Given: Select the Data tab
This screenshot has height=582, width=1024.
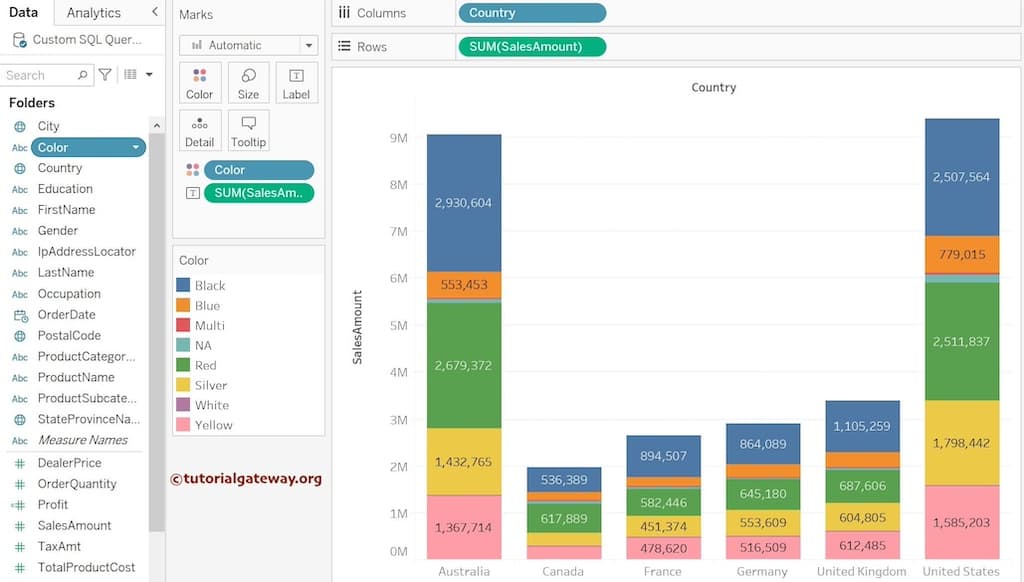Looking at the screenshot, I should pos(23,13).
